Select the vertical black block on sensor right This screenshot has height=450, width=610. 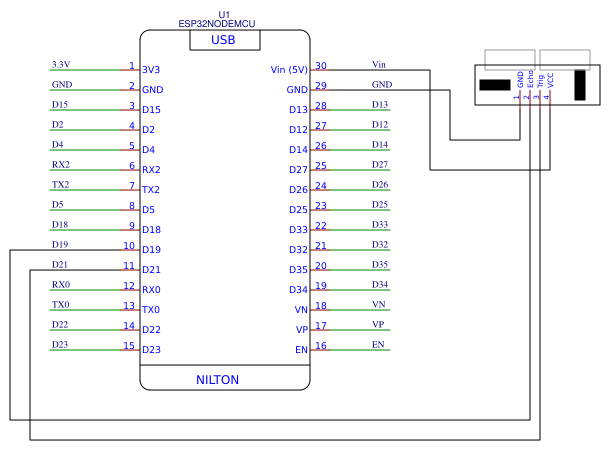point(580,85)
